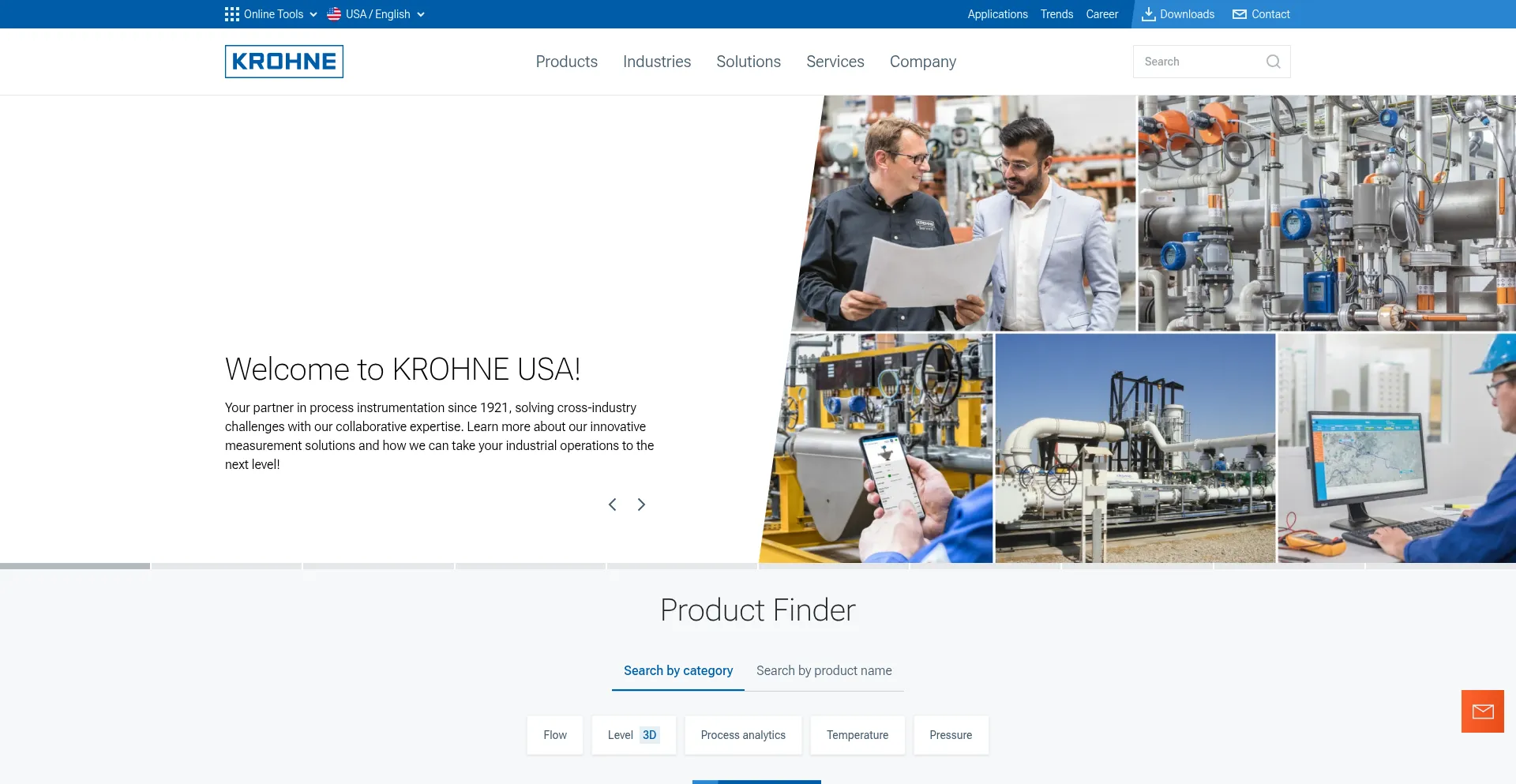Jump to second carousel progress segment

pos(227,566)
